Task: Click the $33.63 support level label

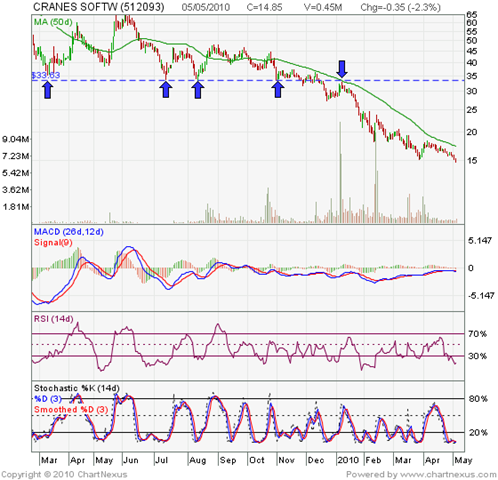Action: point(46,75)
